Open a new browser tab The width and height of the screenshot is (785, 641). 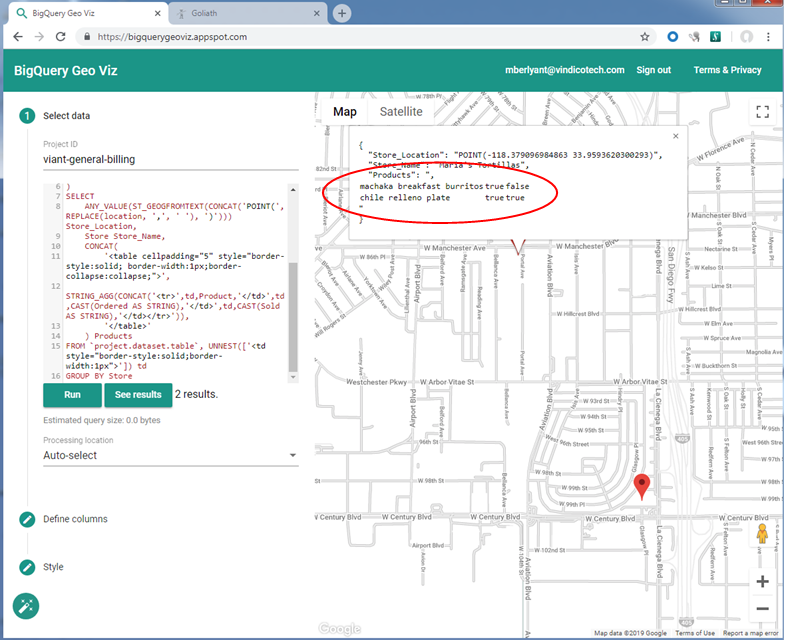(x=342, y=14)
